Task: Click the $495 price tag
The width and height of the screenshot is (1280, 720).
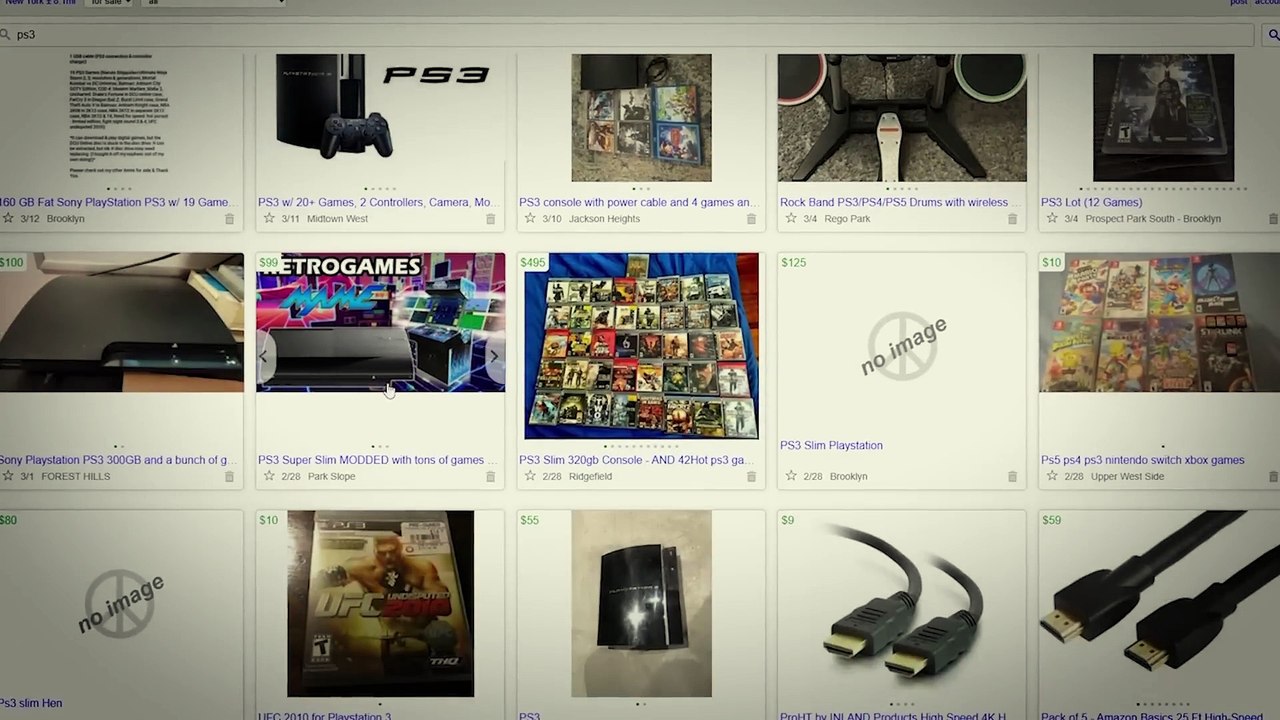Action: click(533, 263)
